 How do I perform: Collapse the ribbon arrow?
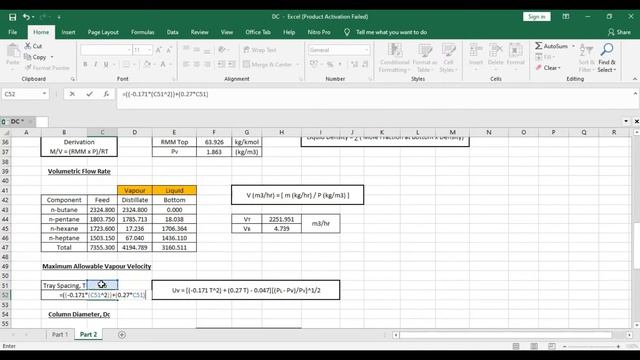coord(635,79)
